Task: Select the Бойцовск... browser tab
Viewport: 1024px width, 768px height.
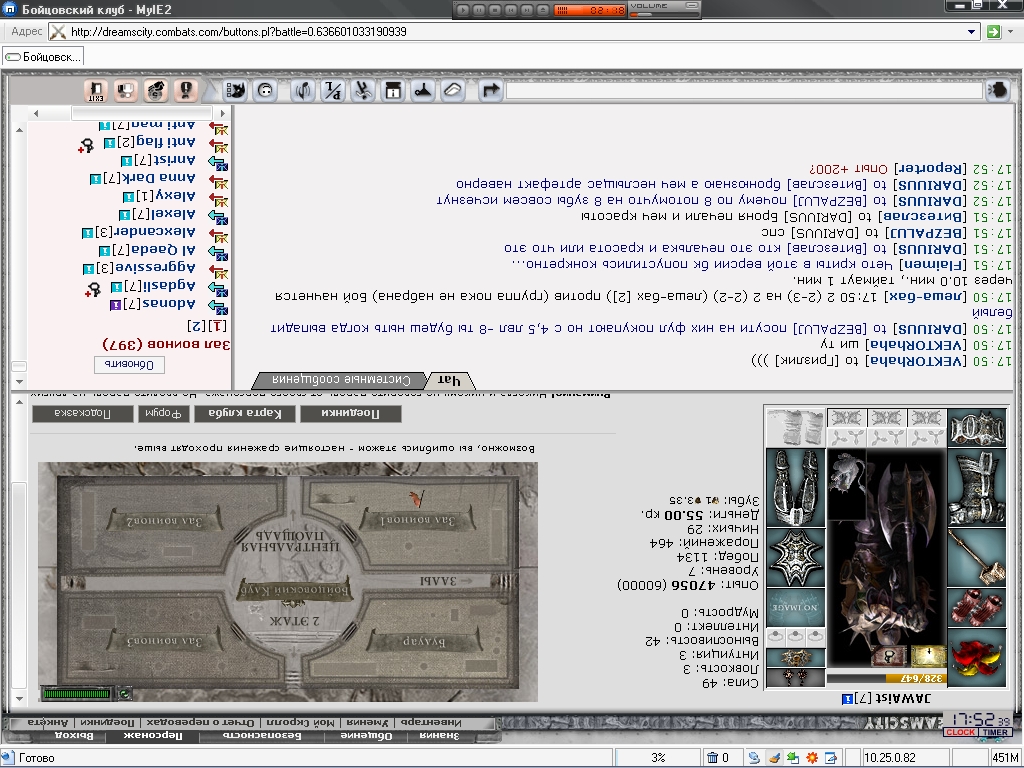Action: [x=43, y=57]
